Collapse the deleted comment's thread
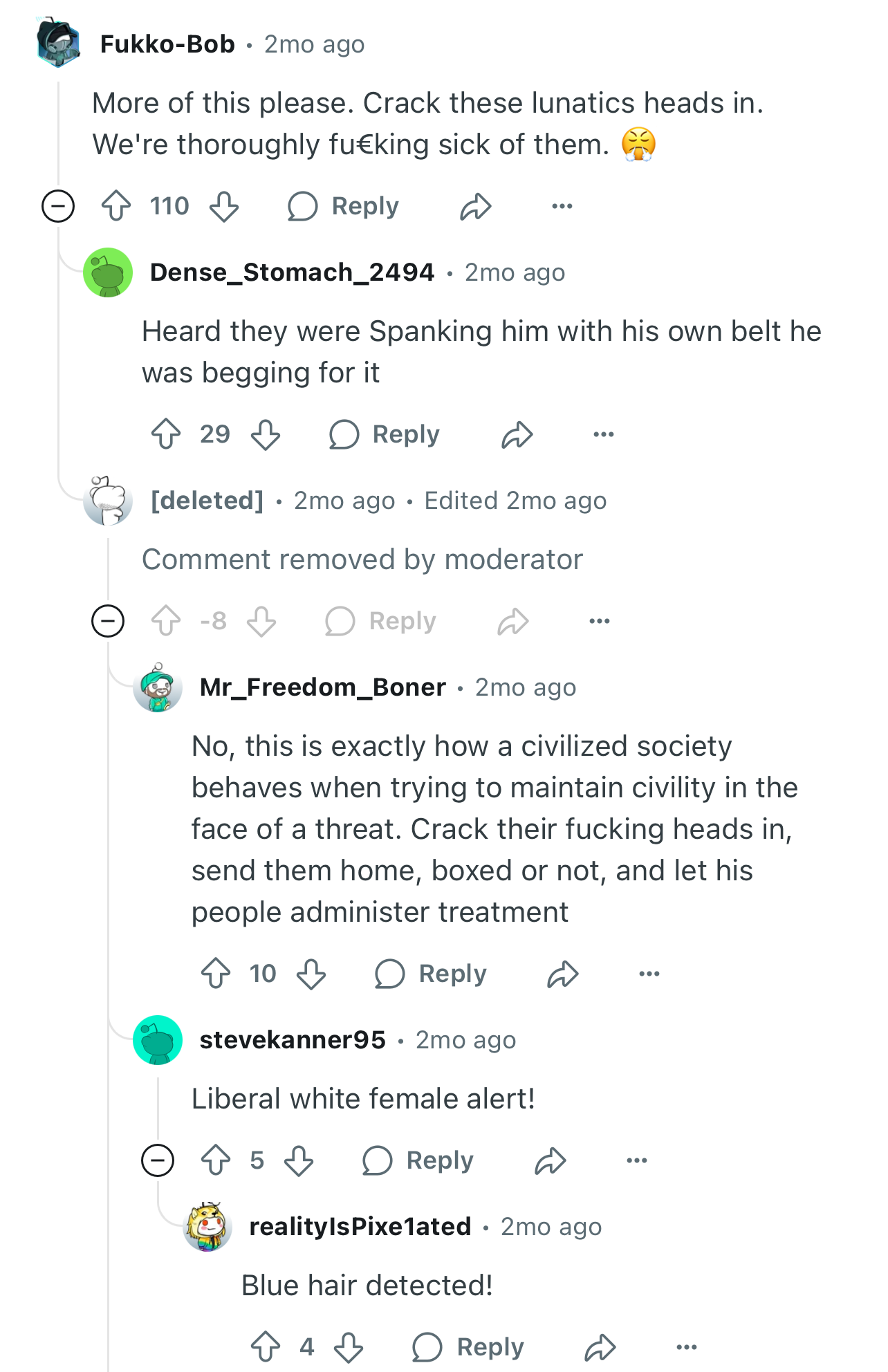This screenshot has width=888, height=1372. click(108, 621)
